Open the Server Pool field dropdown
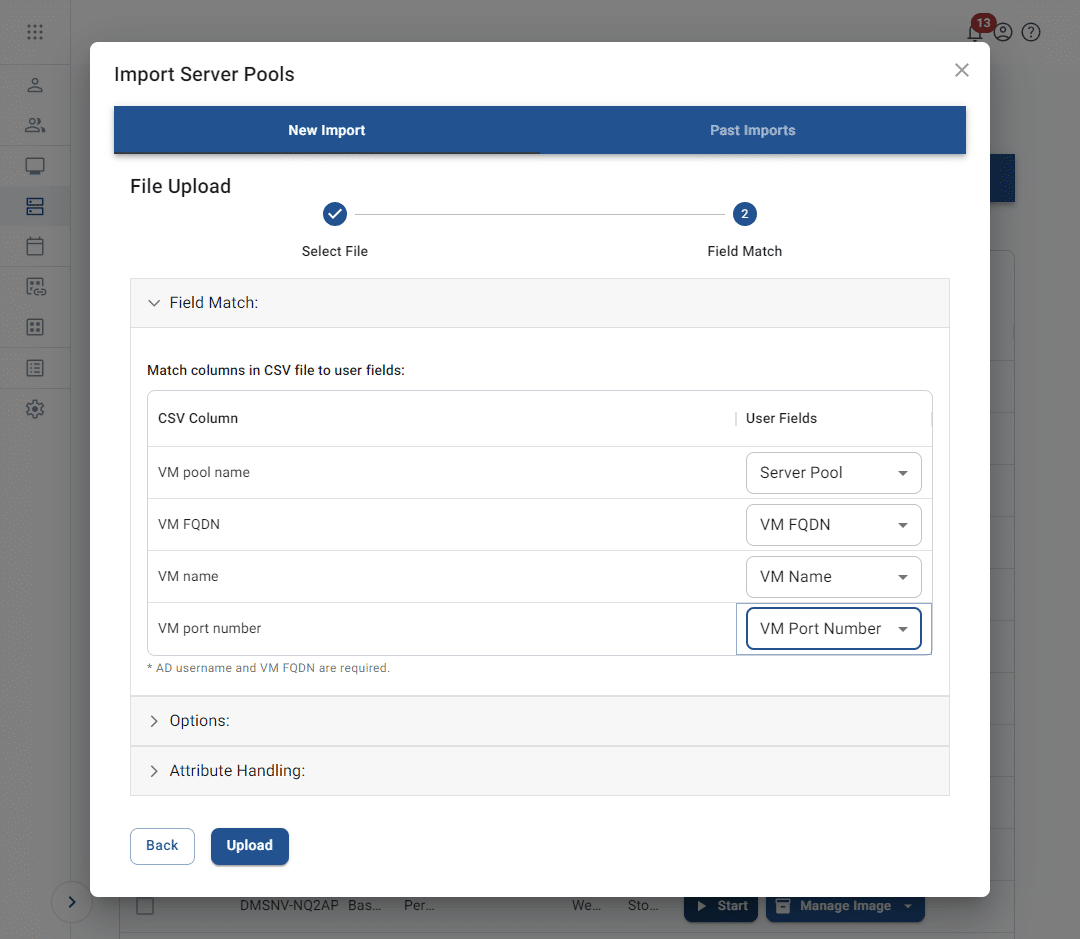 point(833,473)
